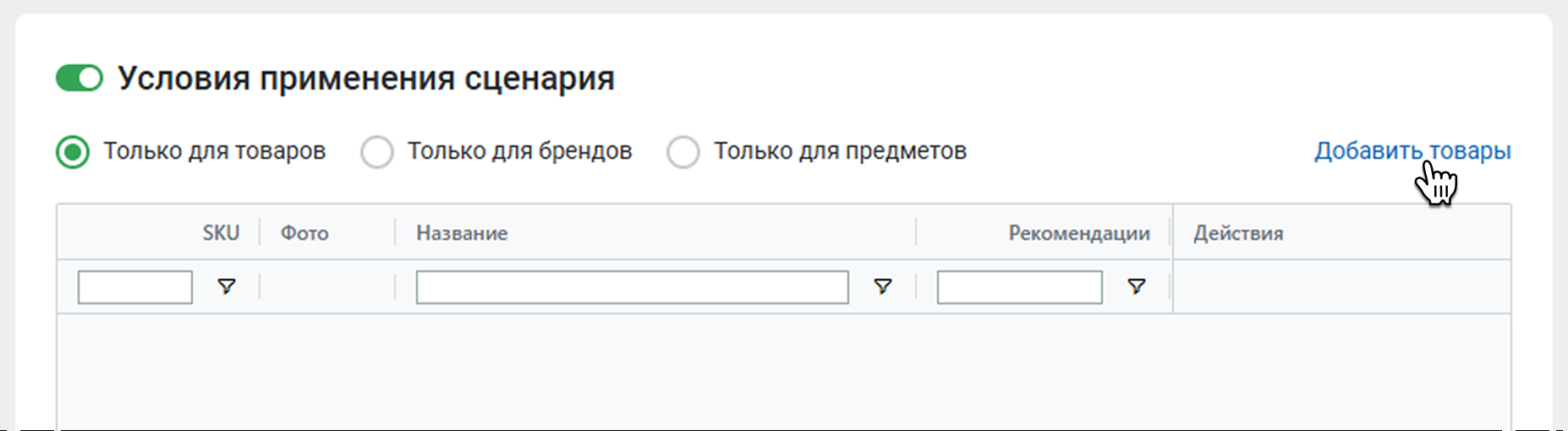This screenshot has height=431, width=1568.
Task: Open the Рекомендации column filter icon
Action: [1137, 286]
